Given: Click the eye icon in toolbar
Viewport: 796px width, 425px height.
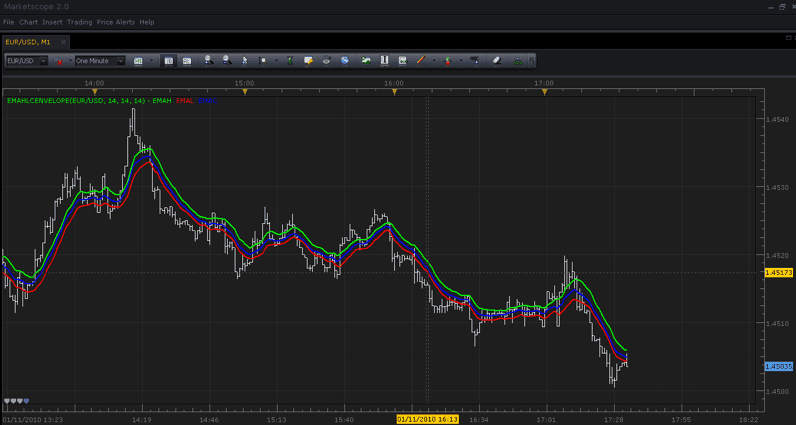Looking at the screenshot, I should pyautogui.click(x=326, y=61).
